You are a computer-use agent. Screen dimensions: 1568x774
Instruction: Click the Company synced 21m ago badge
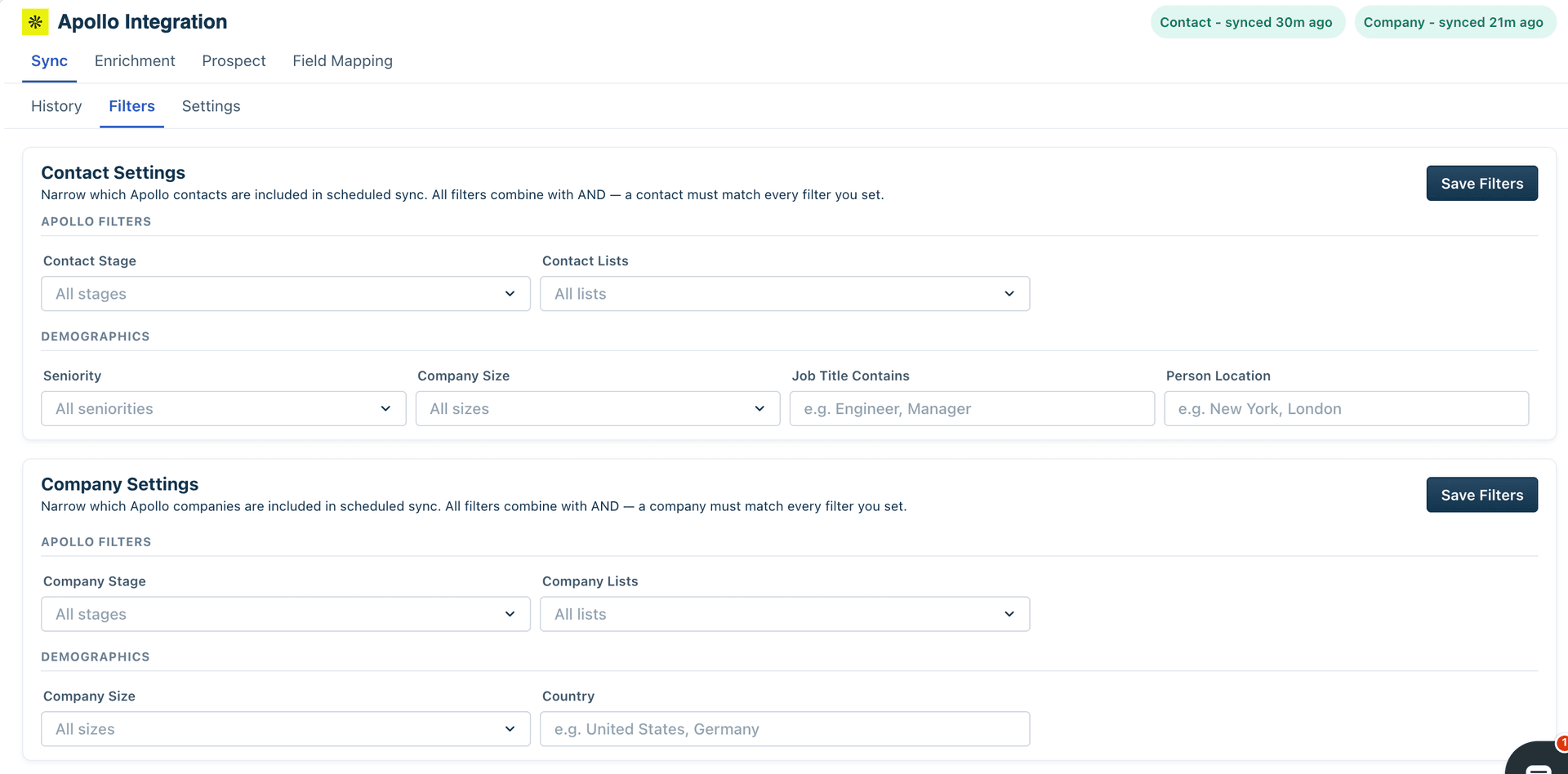pos(1454,22)
